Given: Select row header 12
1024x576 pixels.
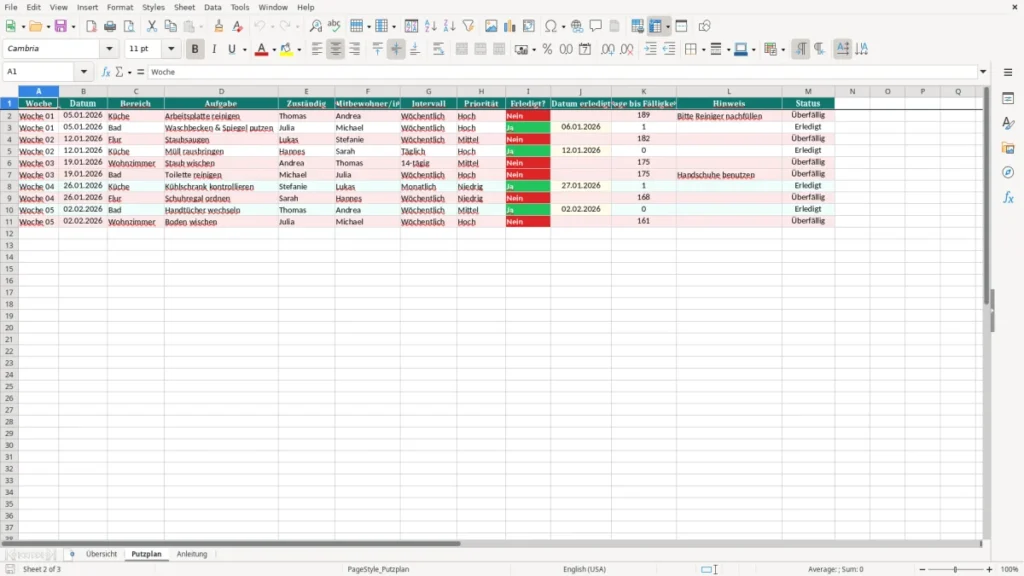Looking at the screenshot, I should [9, 234].
